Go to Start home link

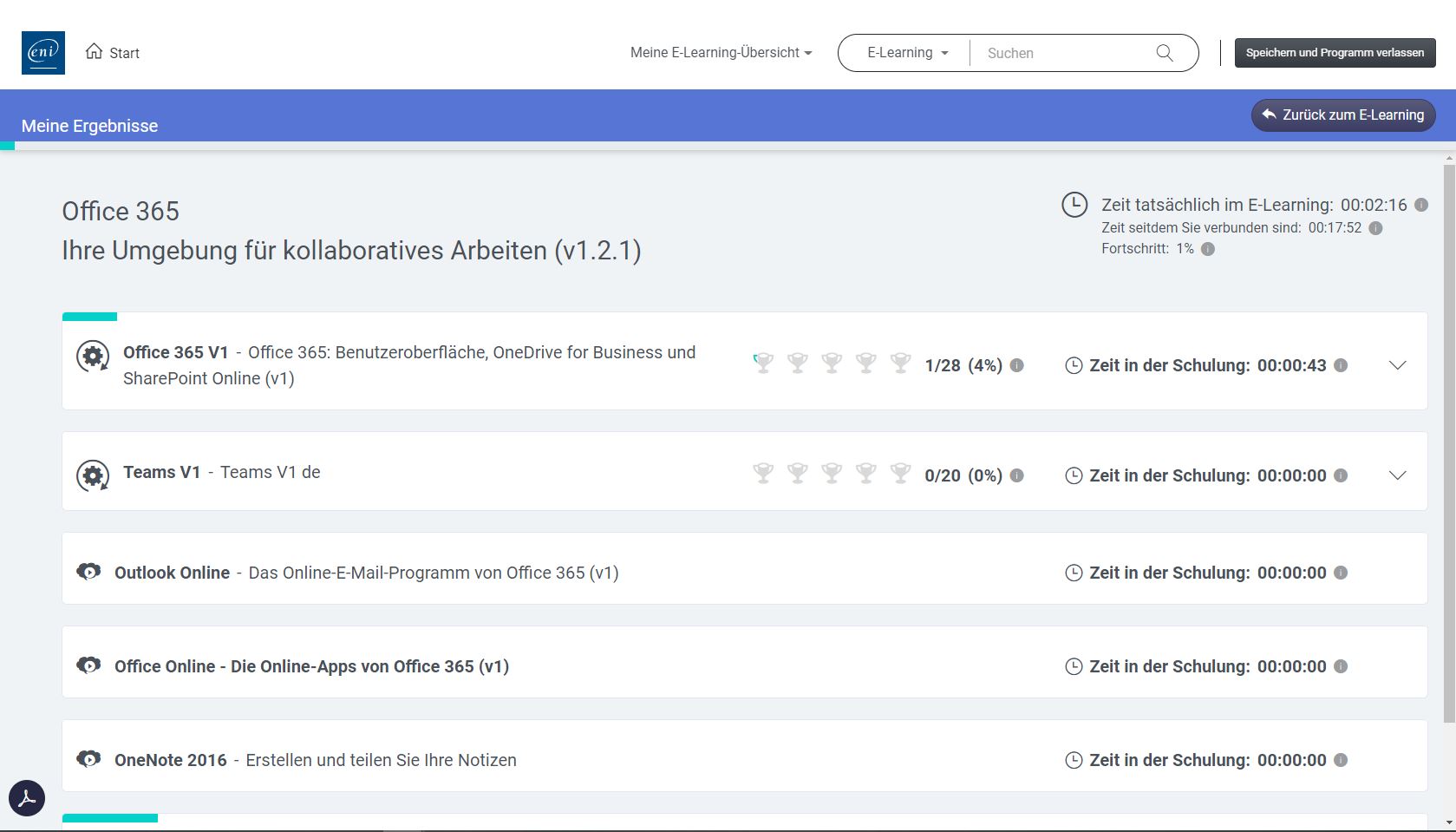(x=113, y=53)
